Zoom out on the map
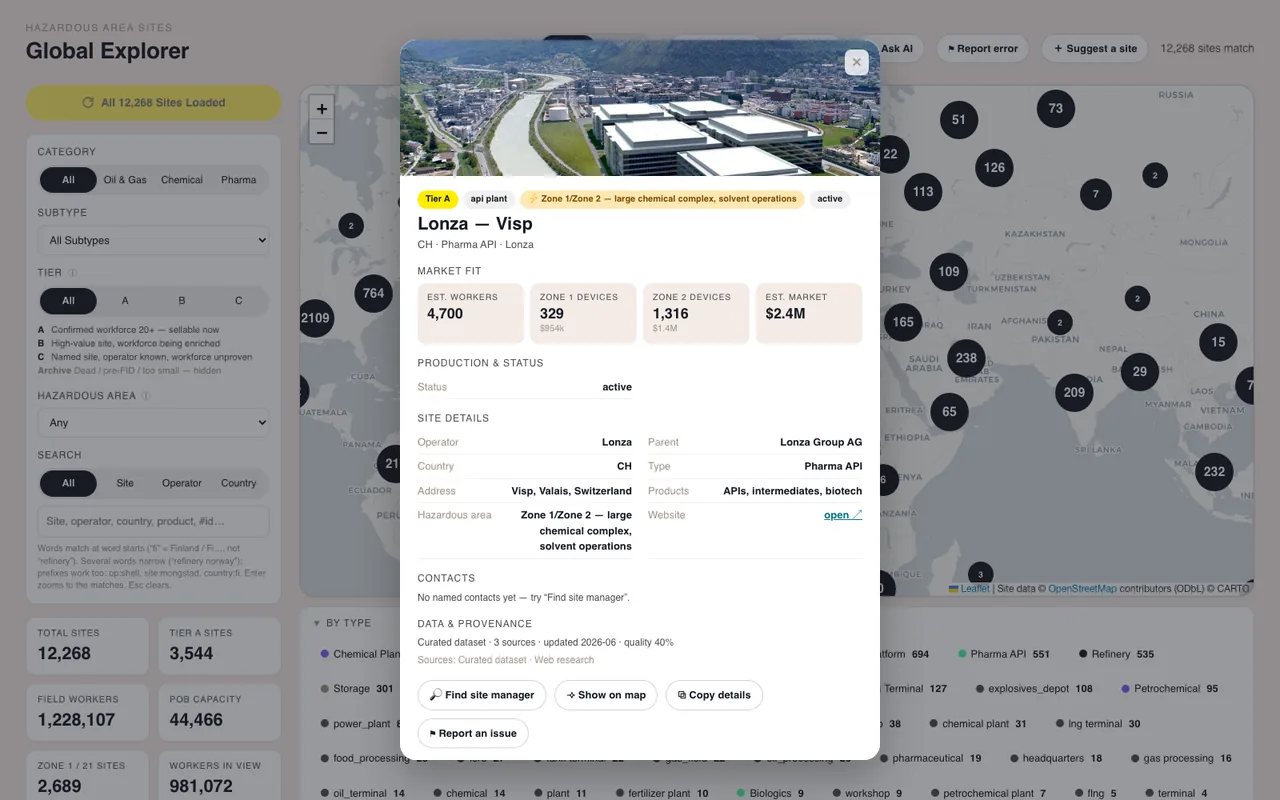Screen dimensions: 1280x800 [321, 132]
